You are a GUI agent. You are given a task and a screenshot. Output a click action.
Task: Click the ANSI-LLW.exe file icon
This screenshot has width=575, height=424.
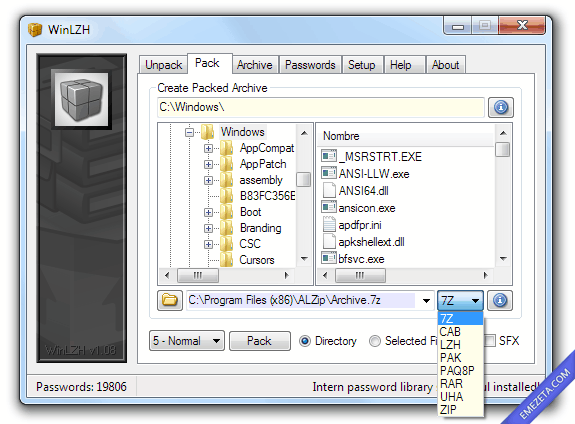pyautogui.click(x=329, y=173)
